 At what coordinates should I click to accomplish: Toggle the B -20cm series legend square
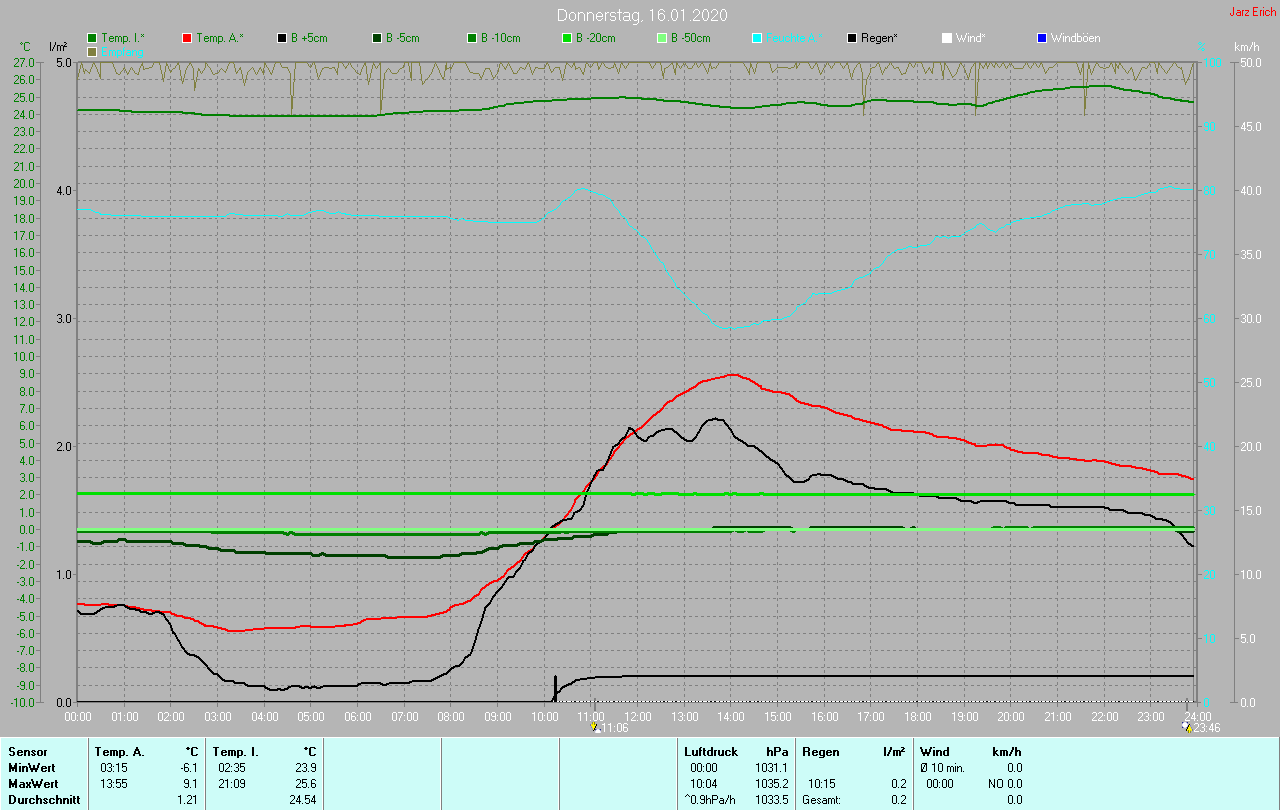(566, 38)
